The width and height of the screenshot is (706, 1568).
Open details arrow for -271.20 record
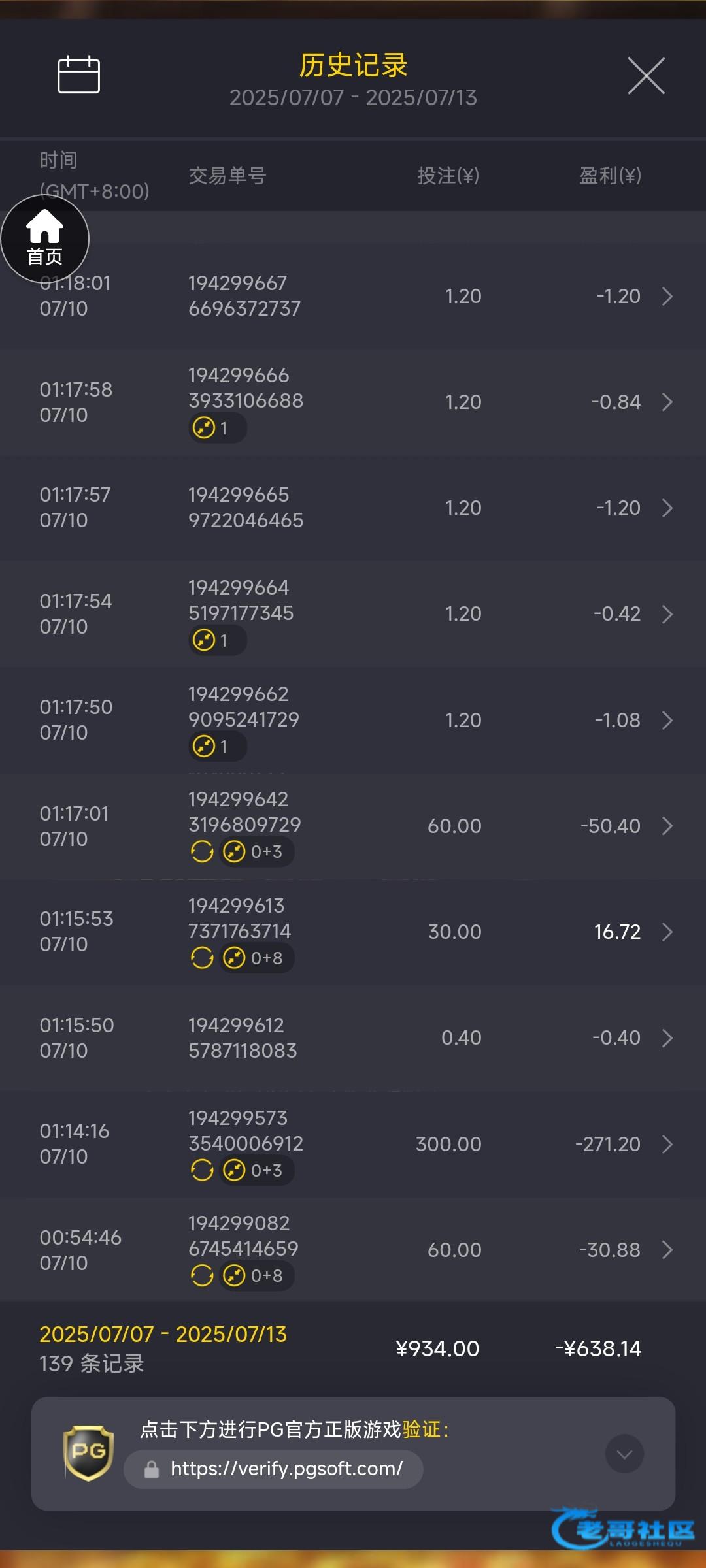pyautogui.click(x=667, y=1144)
